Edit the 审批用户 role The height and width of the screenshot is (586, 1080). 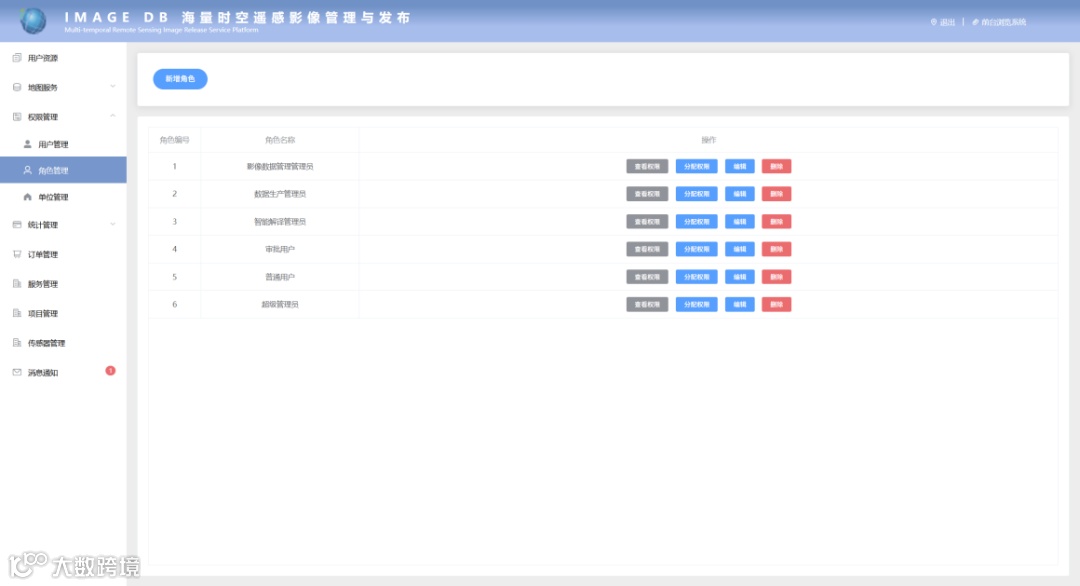[740, 249]
